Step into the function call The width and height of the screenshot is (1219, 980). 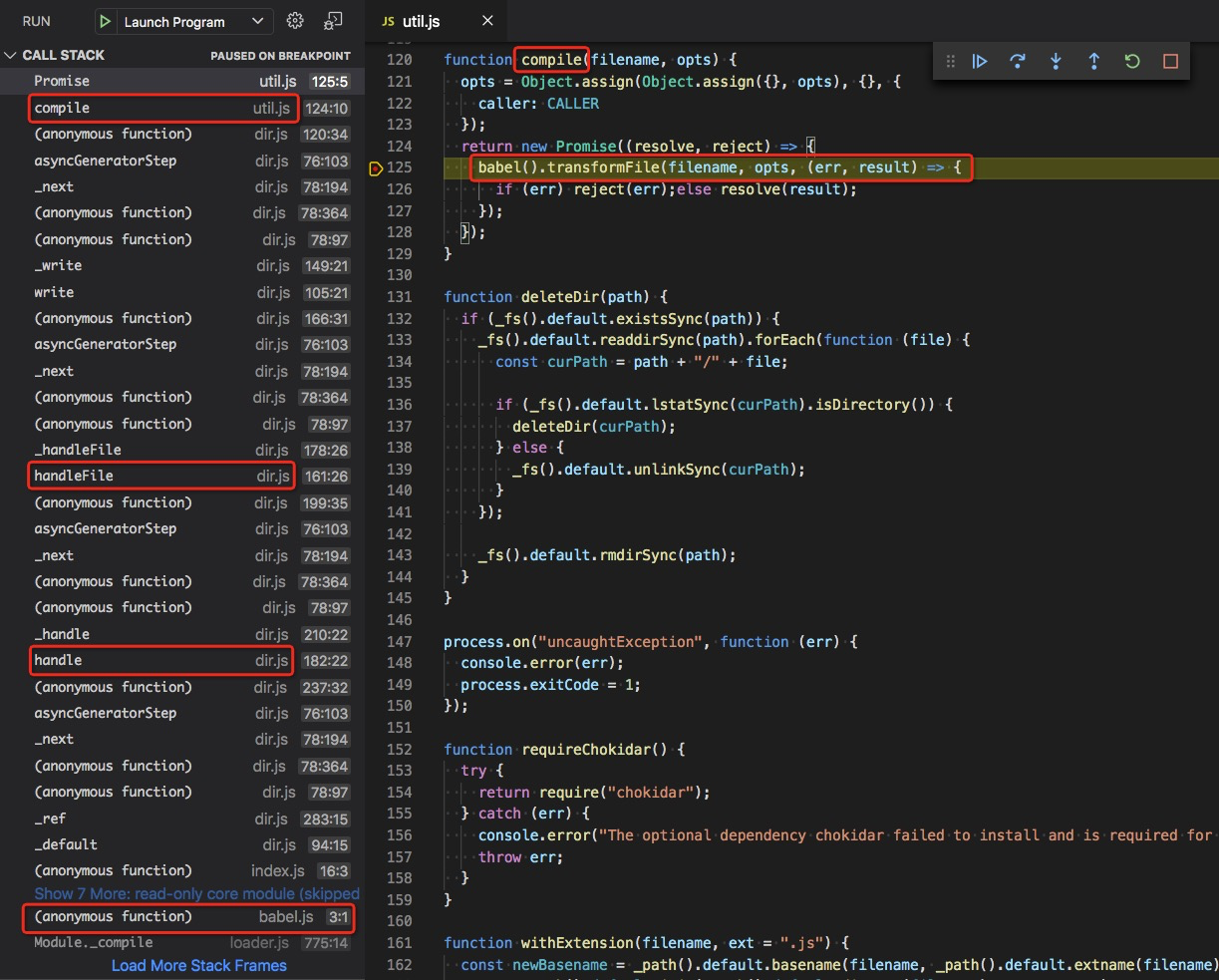tap(1056, 61)
